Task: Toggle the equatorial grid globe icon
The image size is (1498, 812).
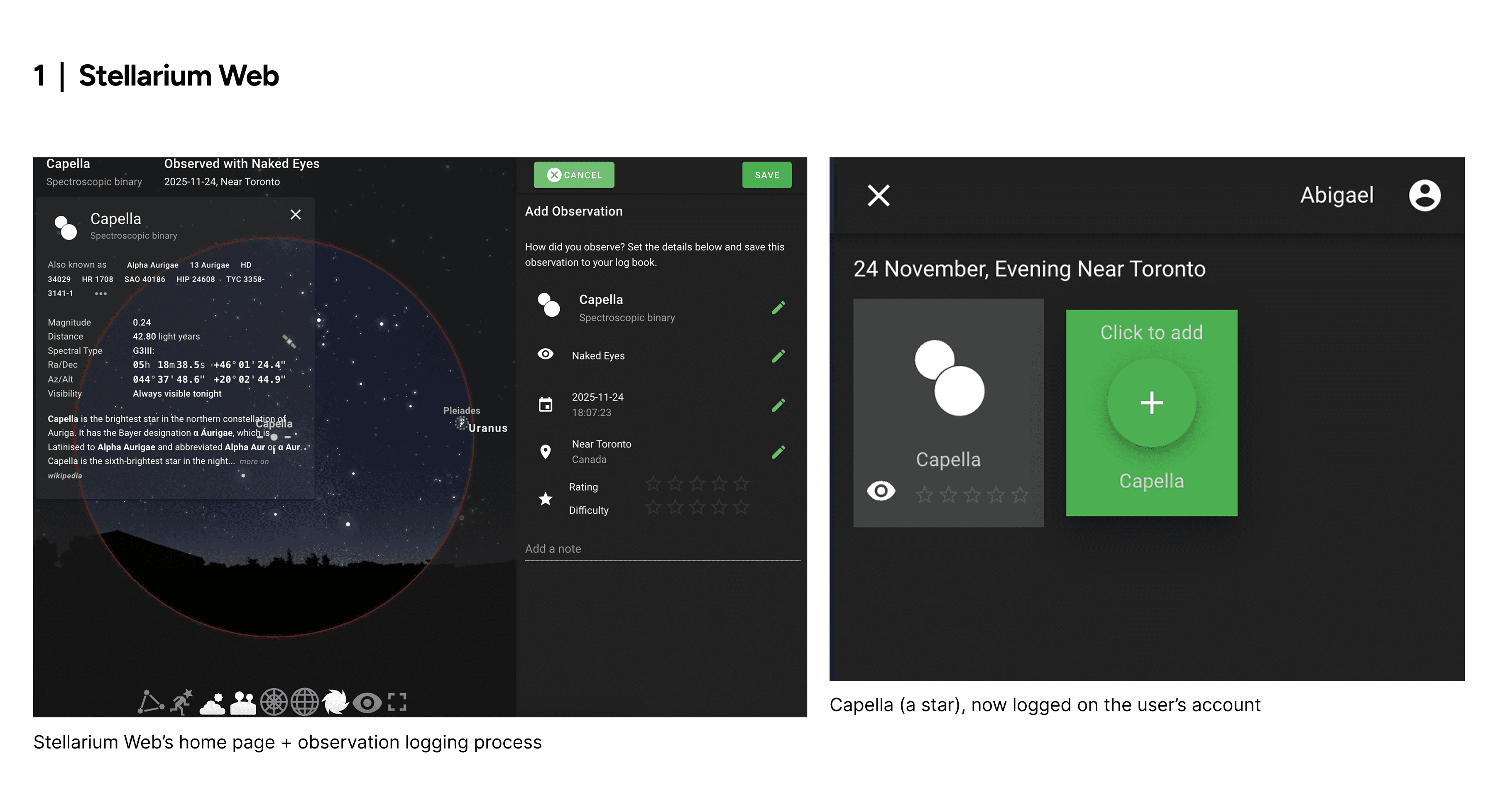Action: (x=305, y=702)
